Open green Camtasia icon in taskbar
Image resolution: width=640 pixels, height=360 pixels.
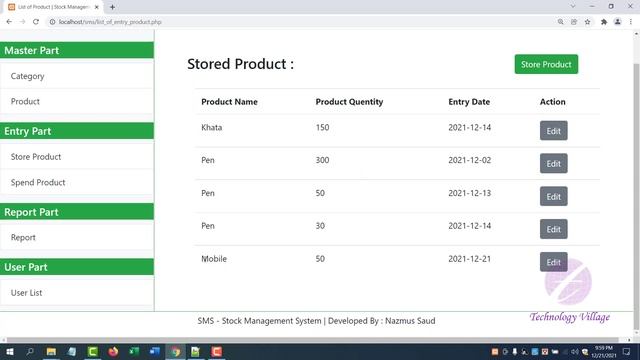coord(93,351)
